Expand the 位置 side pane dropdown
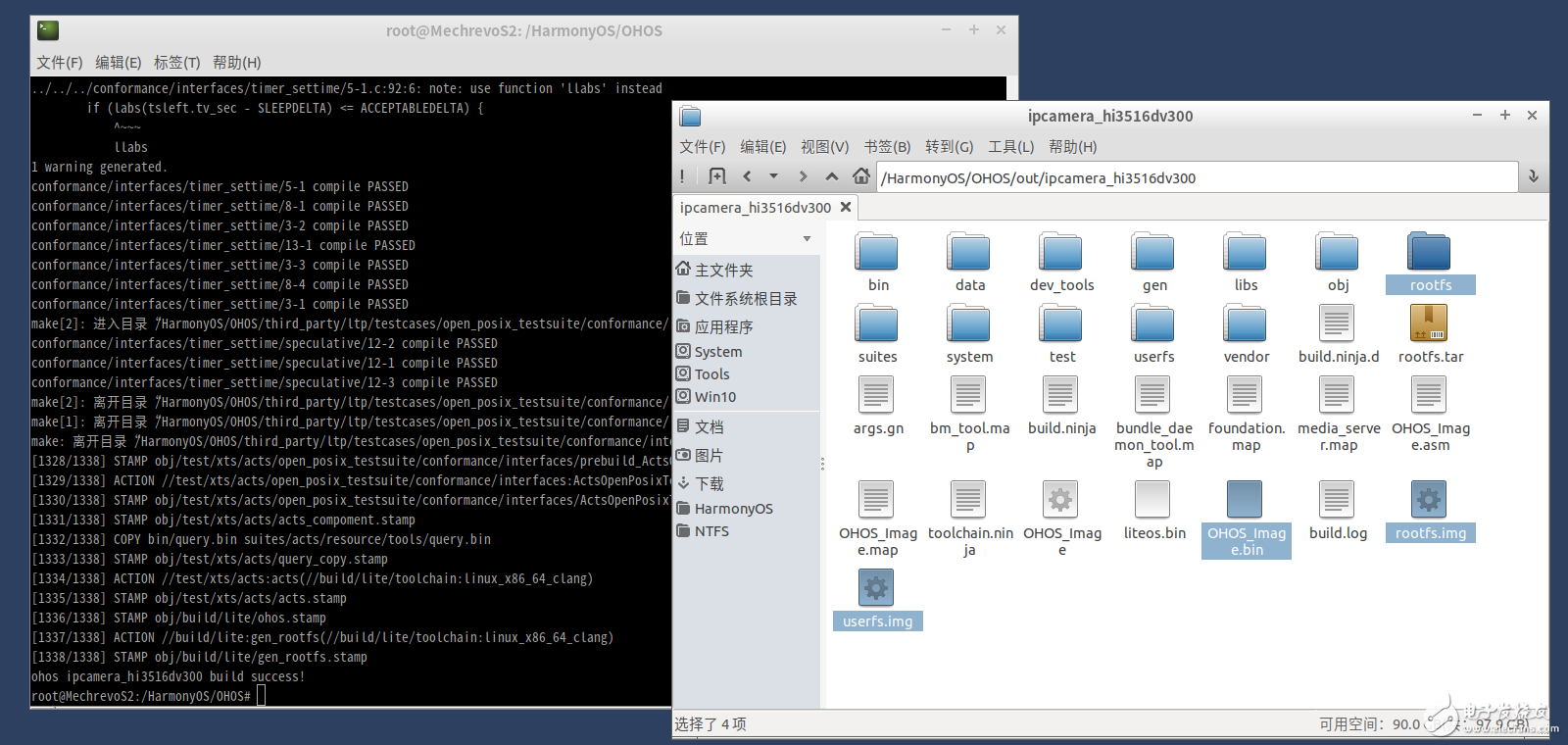 [x=807, y=239]
